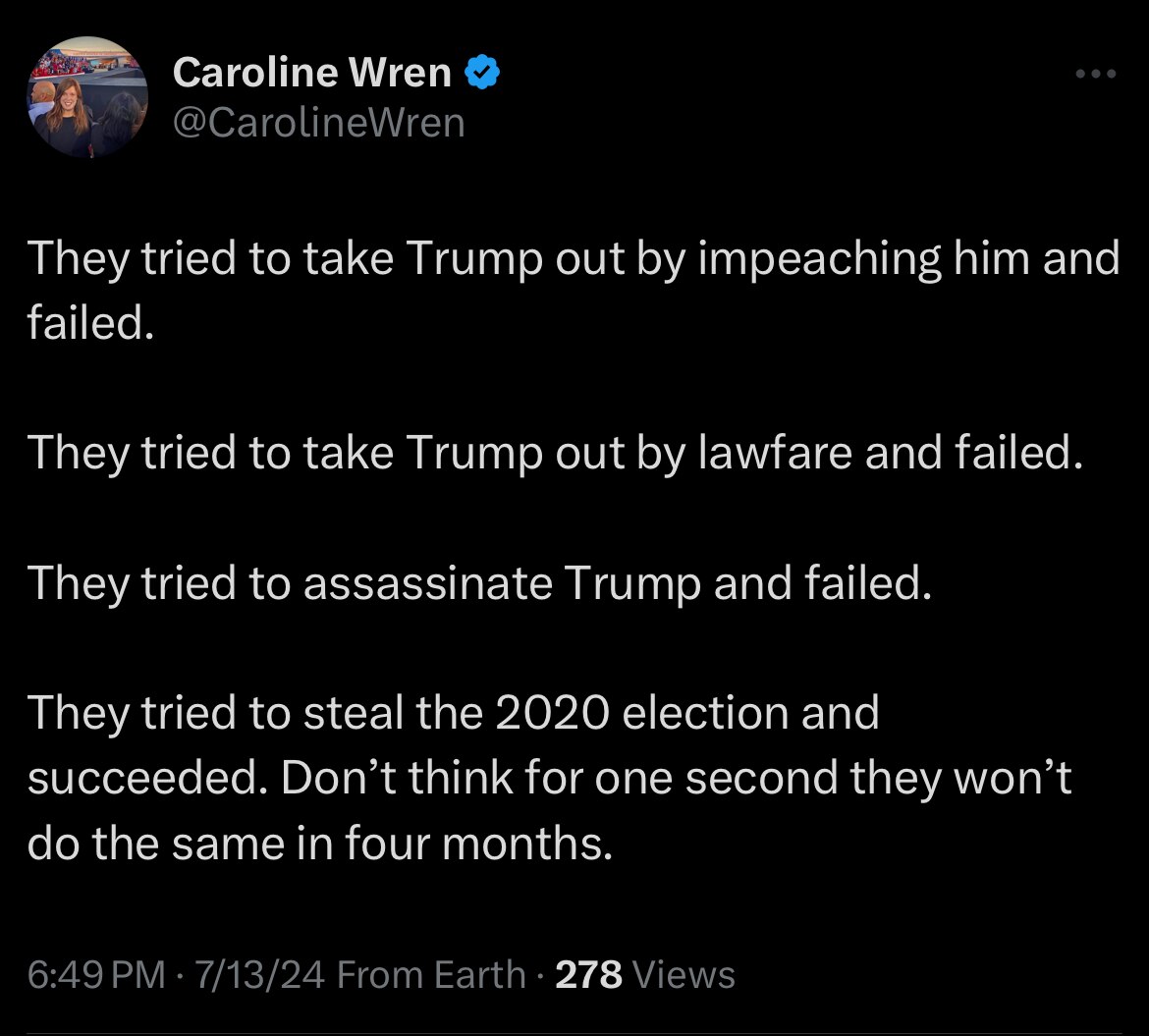
Task: Select the final paragraph about the 2020 election
Action: pyautogui.click(x=550, y=777)
